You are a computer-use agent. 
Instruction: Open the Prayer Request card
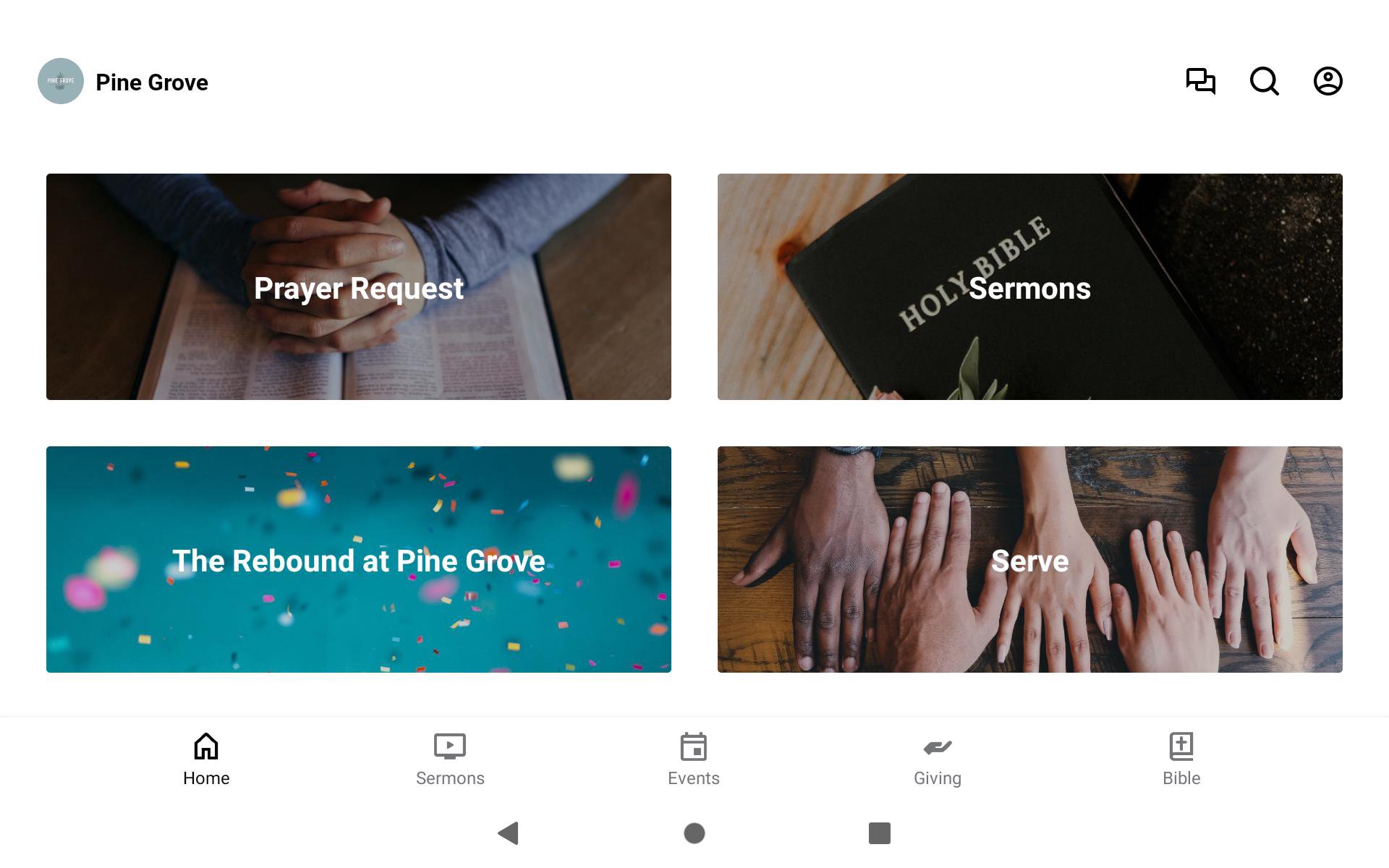tap(359, 286)
